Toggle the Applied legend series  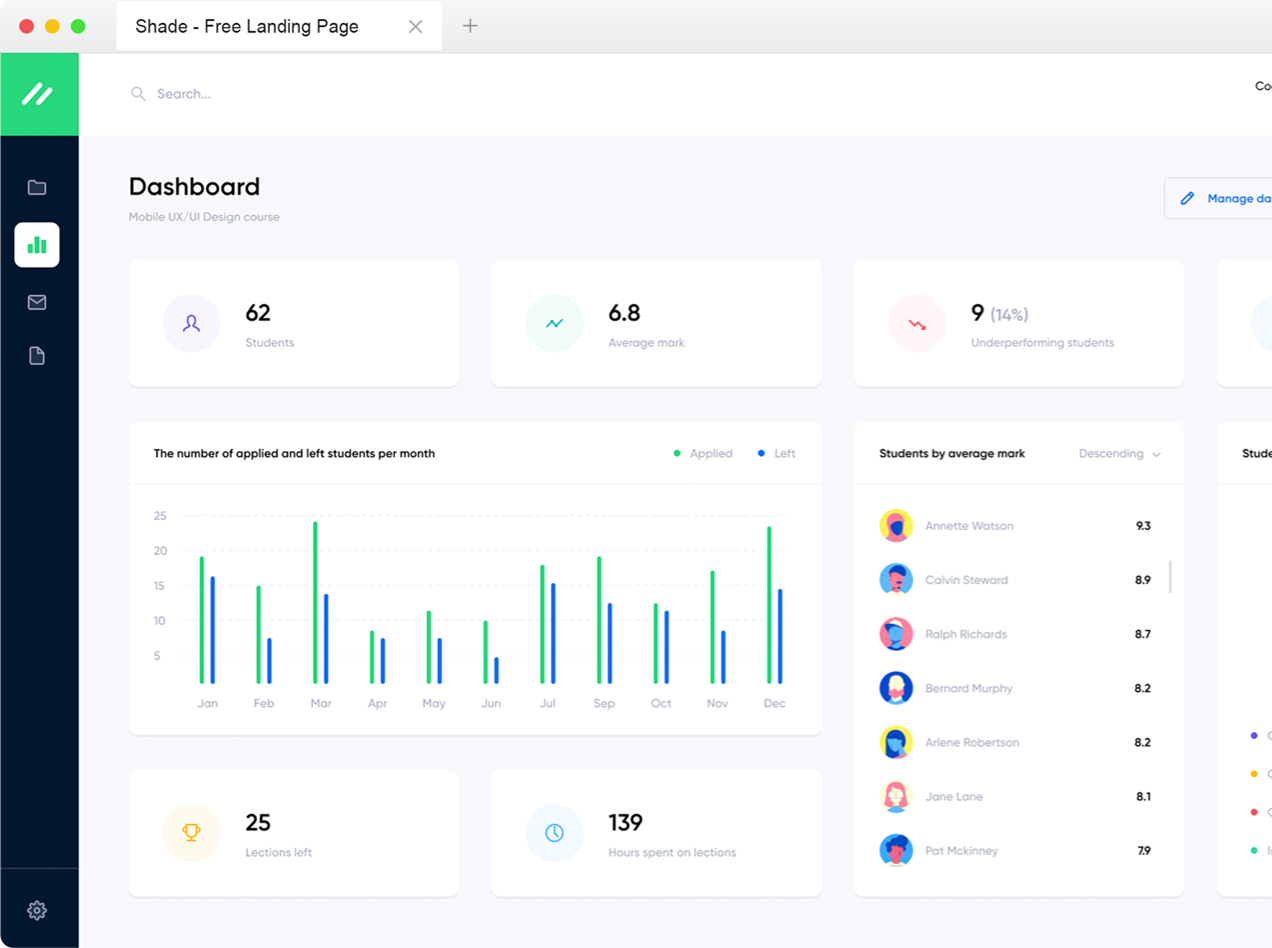pos(703,453)
